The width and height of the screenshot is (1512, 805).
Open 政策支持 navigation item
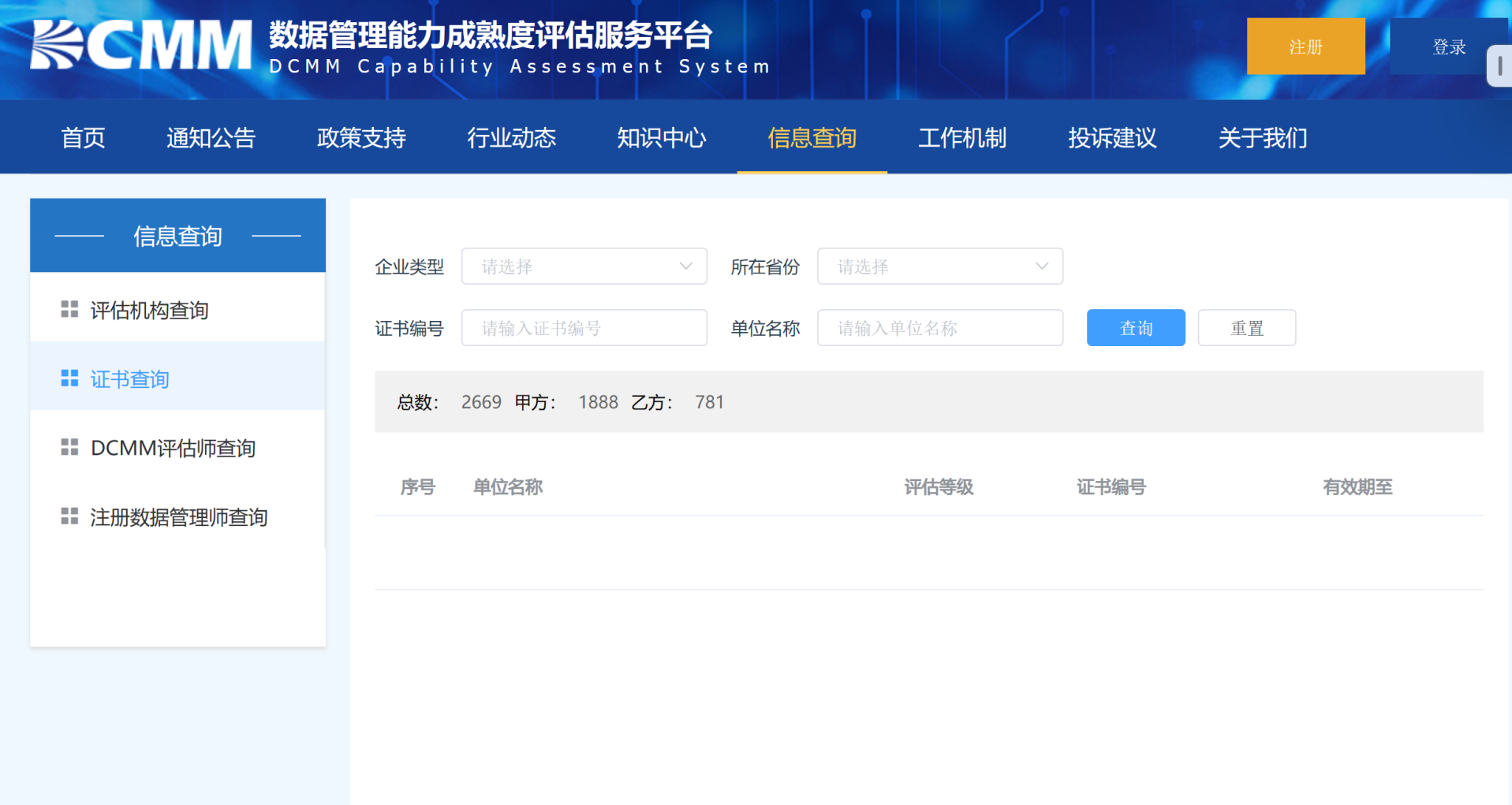(361, 138)
